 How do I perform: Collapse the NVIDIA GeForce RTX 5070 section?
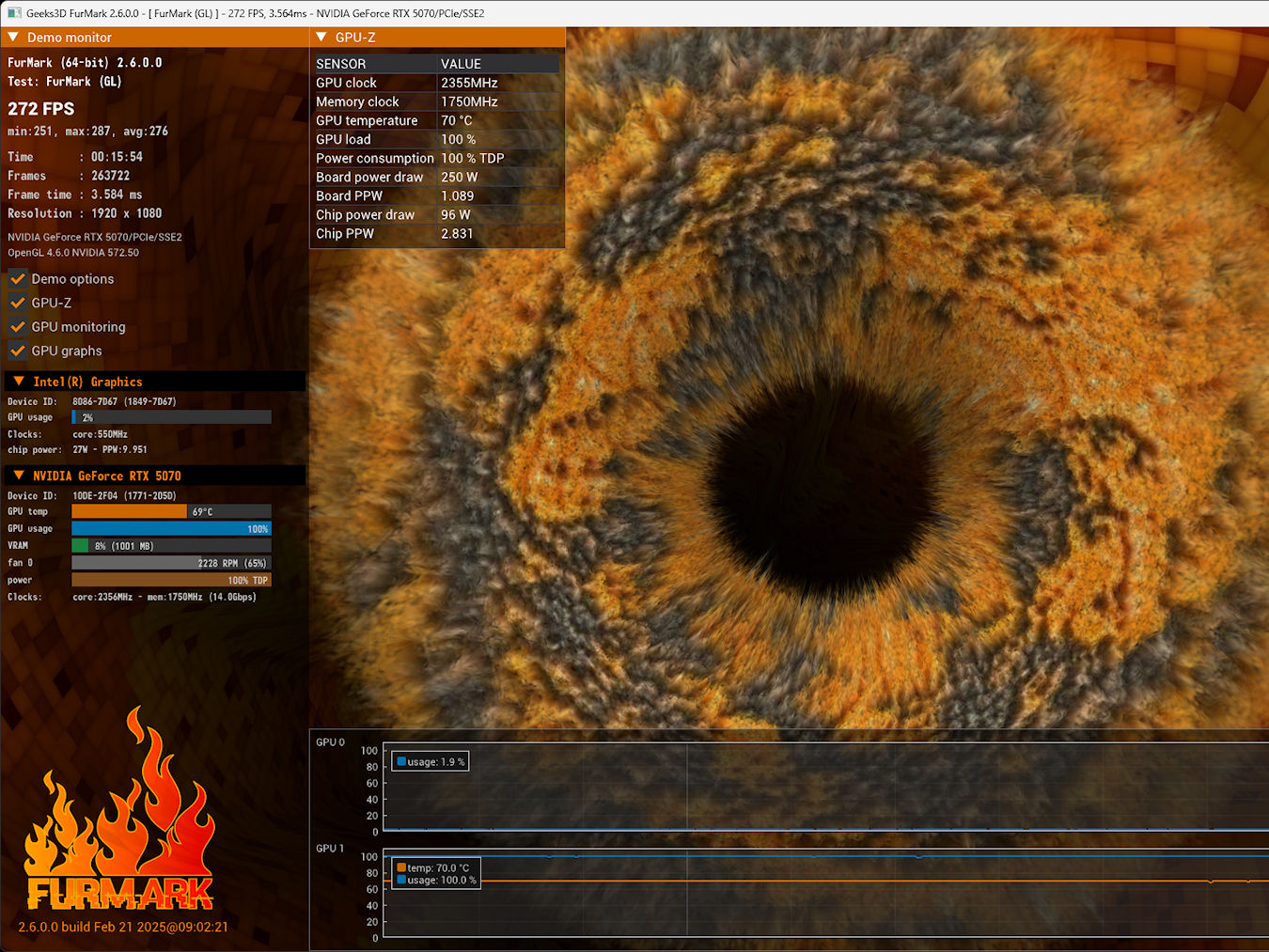pyautogui.click(x=19, y=476)
